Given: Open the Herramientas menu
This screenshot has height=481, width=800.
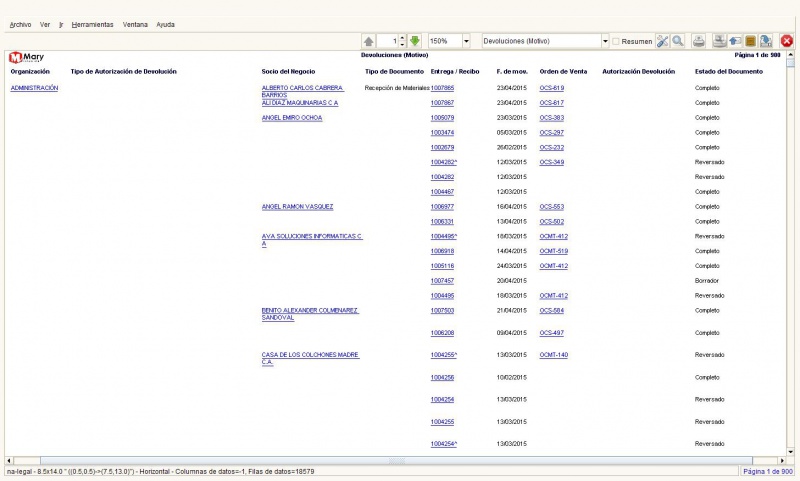Looking at the screenshot, I should 92,24.
